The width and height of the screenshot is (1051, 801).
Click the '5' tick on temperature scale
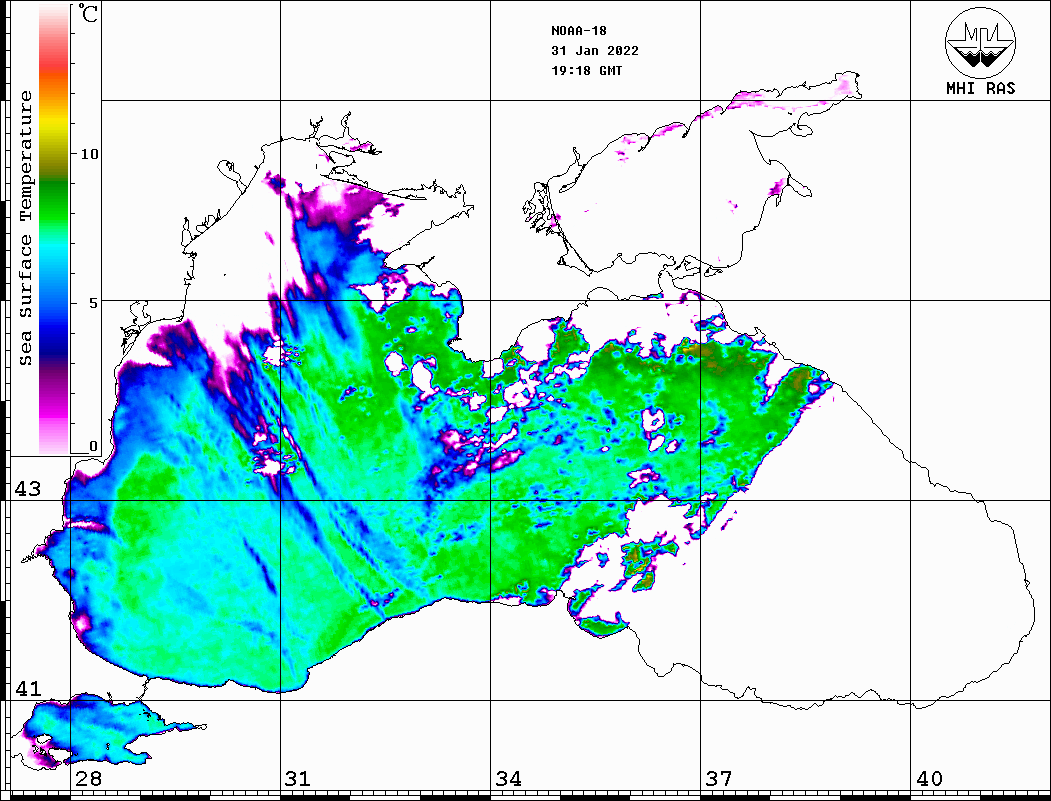(x=94, y=303)
